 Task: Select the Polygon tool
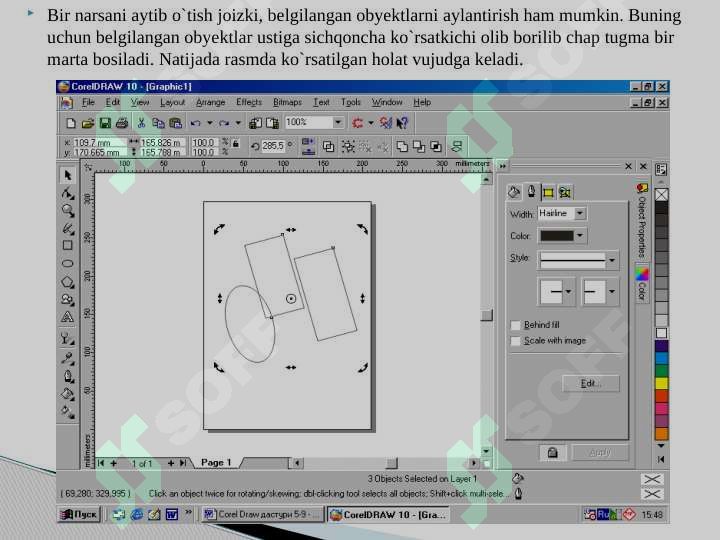pos(68,282)
